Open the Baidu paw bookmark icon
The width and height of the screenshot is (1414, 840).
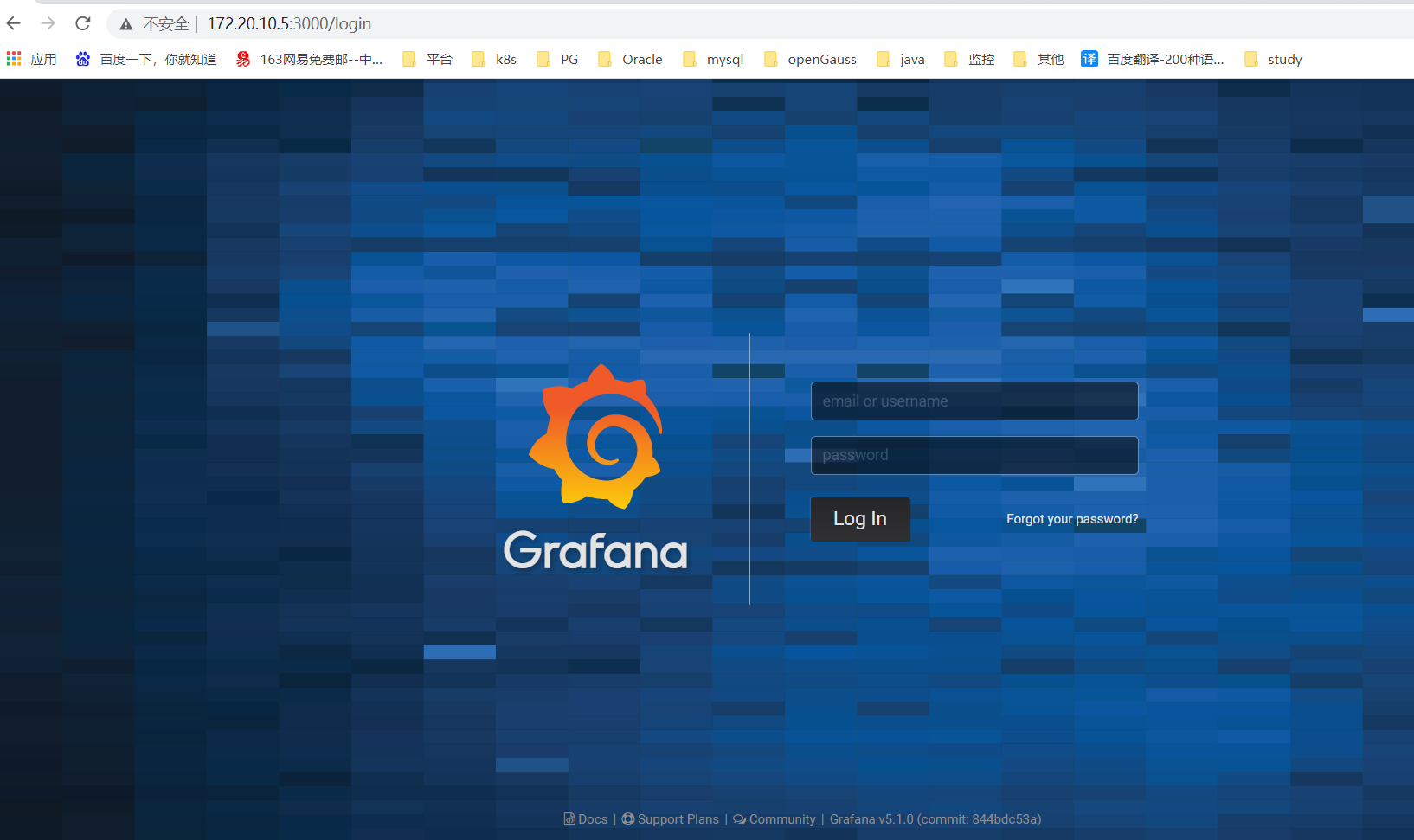point(82,59)
